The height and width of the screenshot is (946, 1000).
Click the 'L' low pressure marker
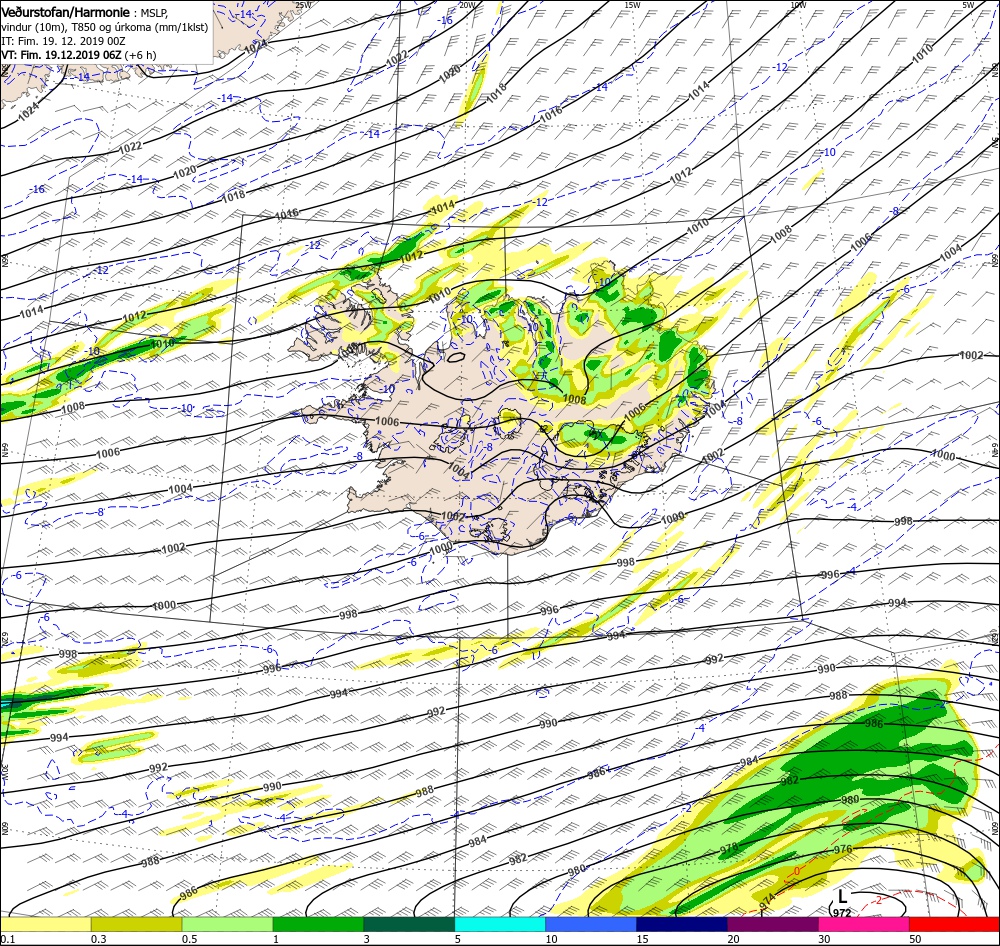point(842,898)
